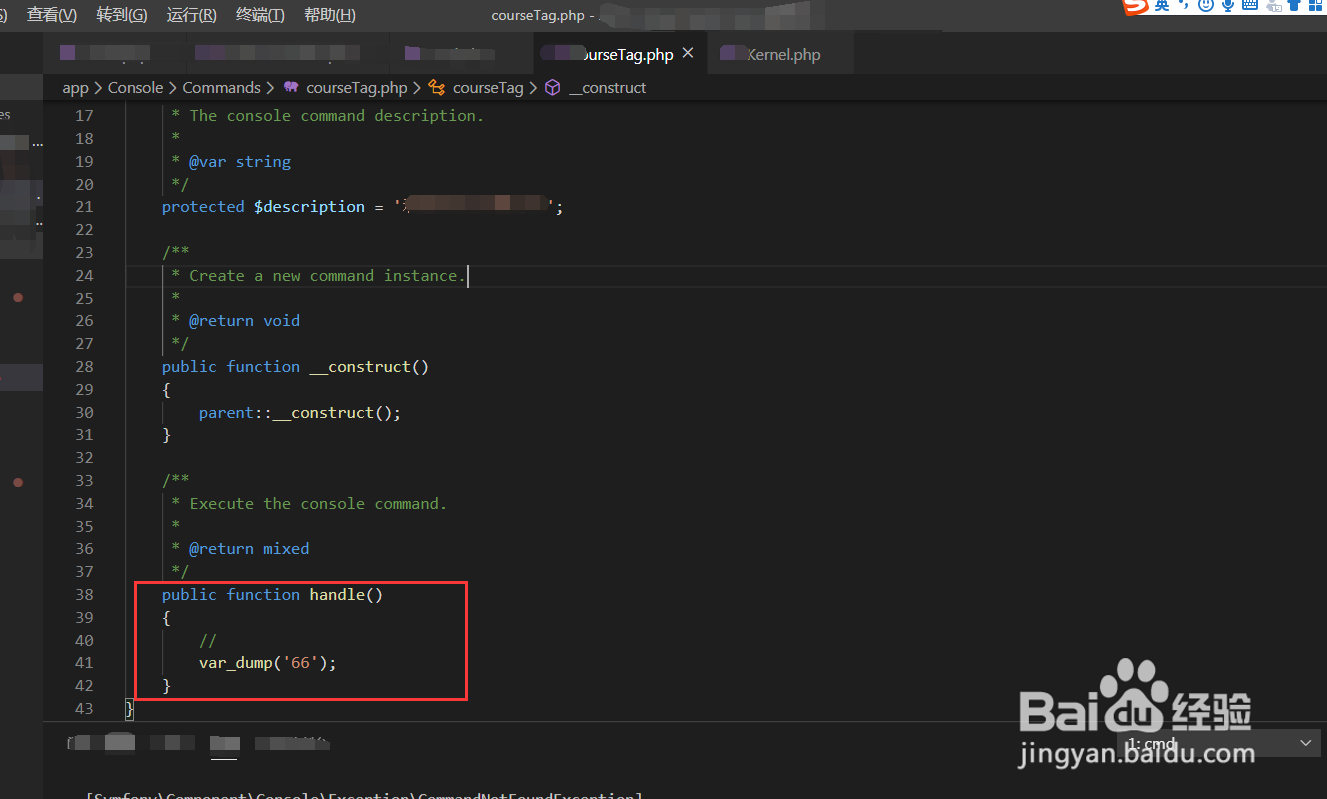Click '@return mixed' on line 36
The width and height of the screenshot is (1327, 799).
[249, 549]
